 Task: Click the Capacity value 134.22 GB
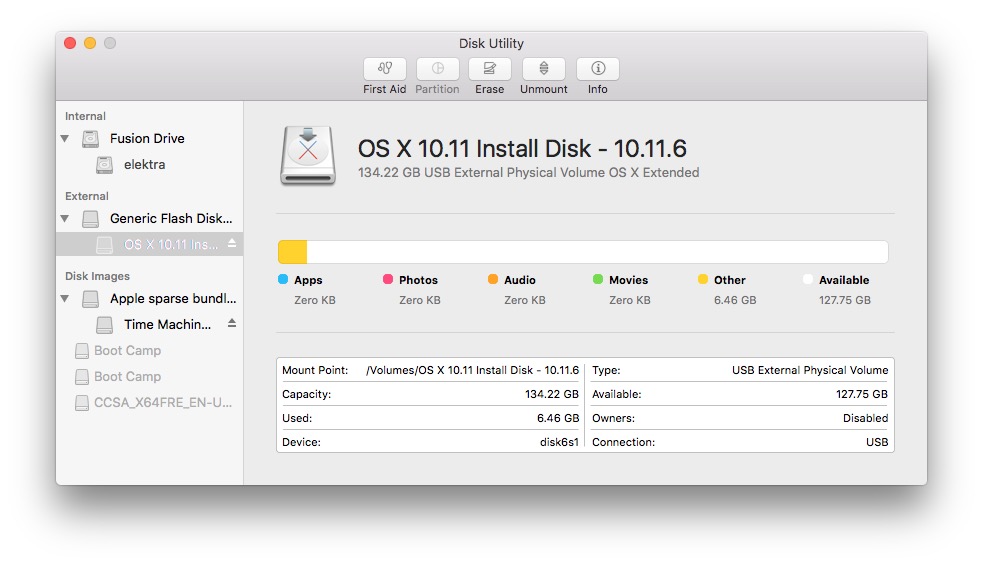552,394
